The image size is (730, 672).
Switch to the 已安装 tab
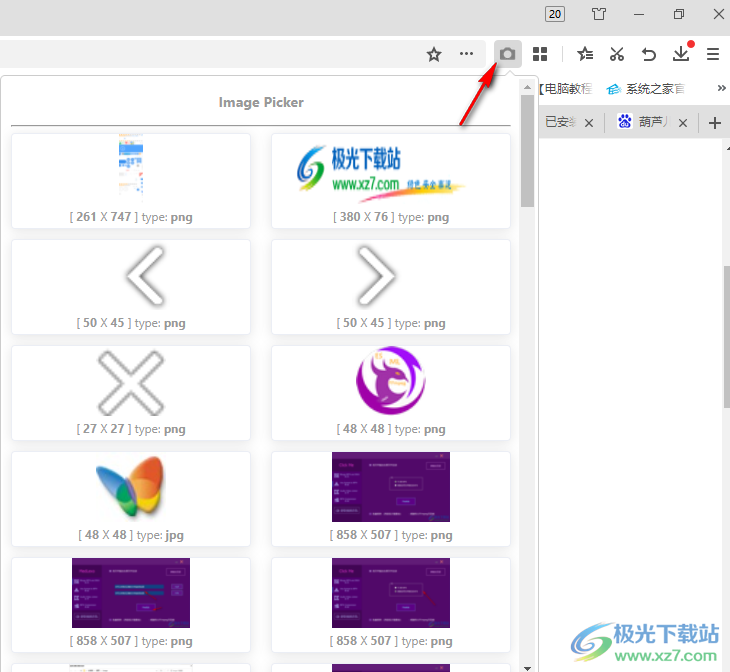coord(560,122)
